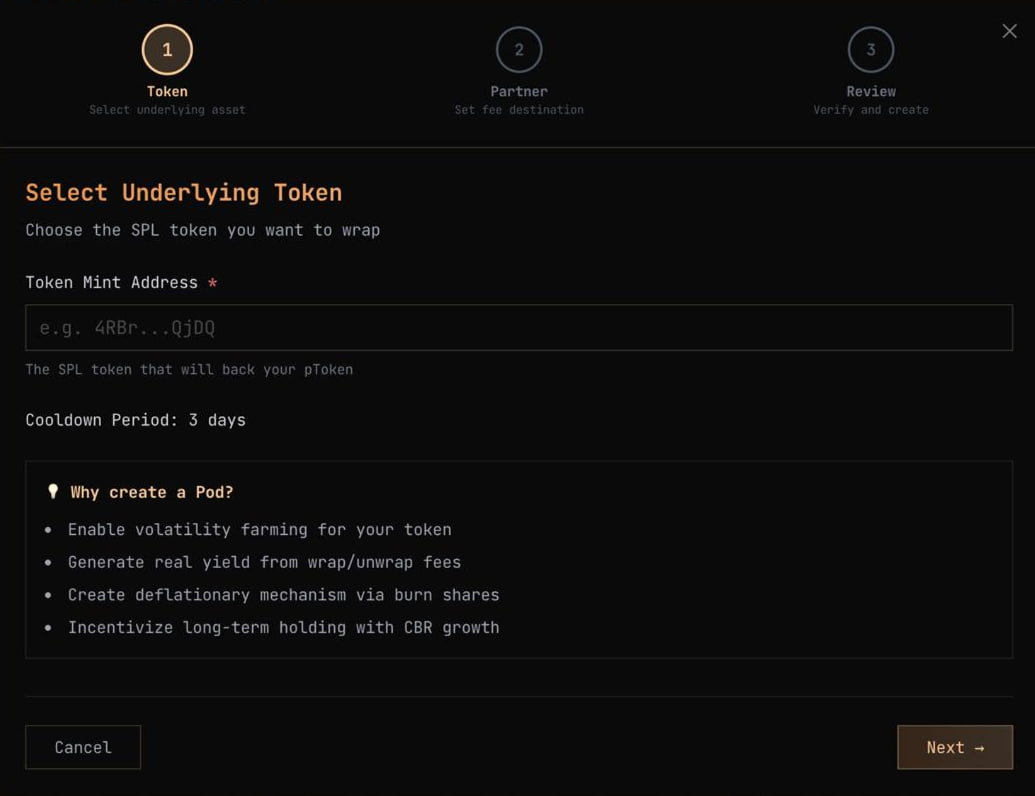Click the step 3 circle indicator

pos(871,50)
